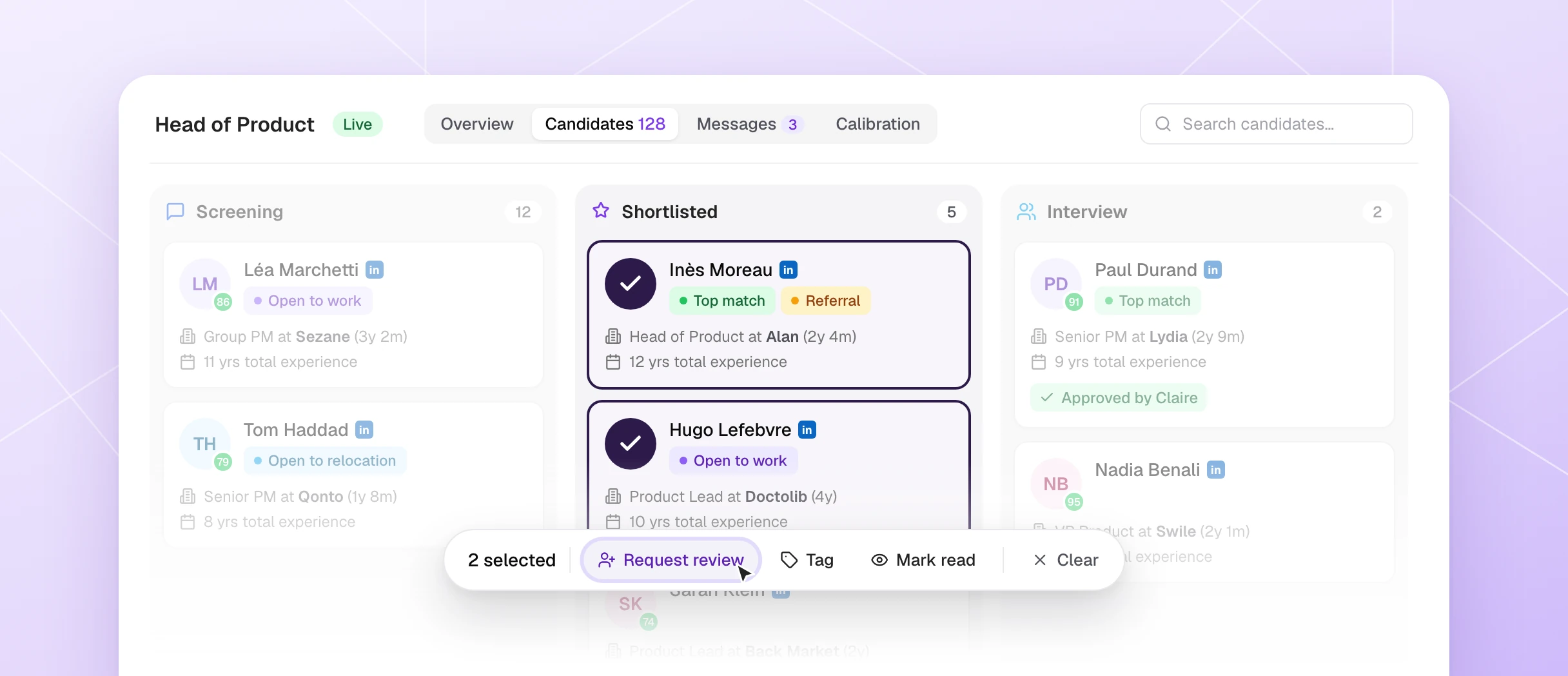The width and height of the screenshot is (1568, 676).
Task: Click the Shortlisted count 5 badge
Action: pos(952,212)
